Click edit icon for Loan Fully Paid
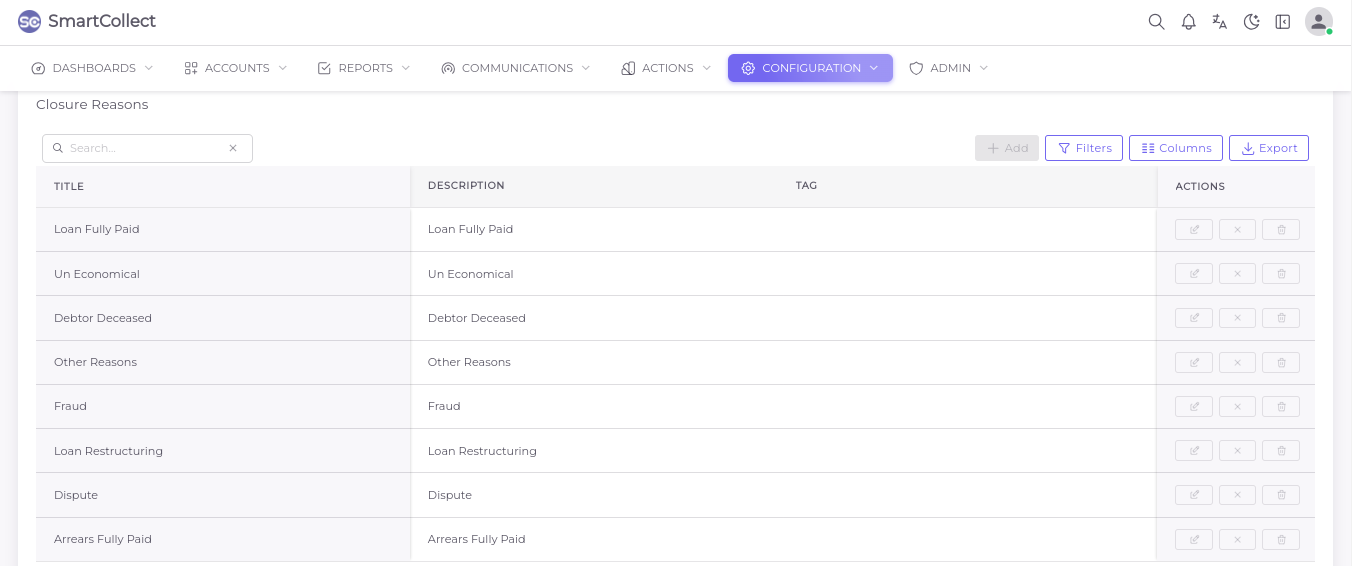The image size is (1352, 566). pos(1193,230)
